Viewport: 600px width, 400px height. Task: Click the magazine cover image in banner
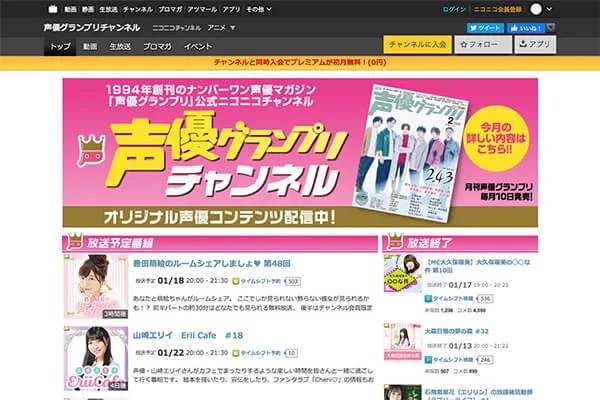[x=409, y=153]
